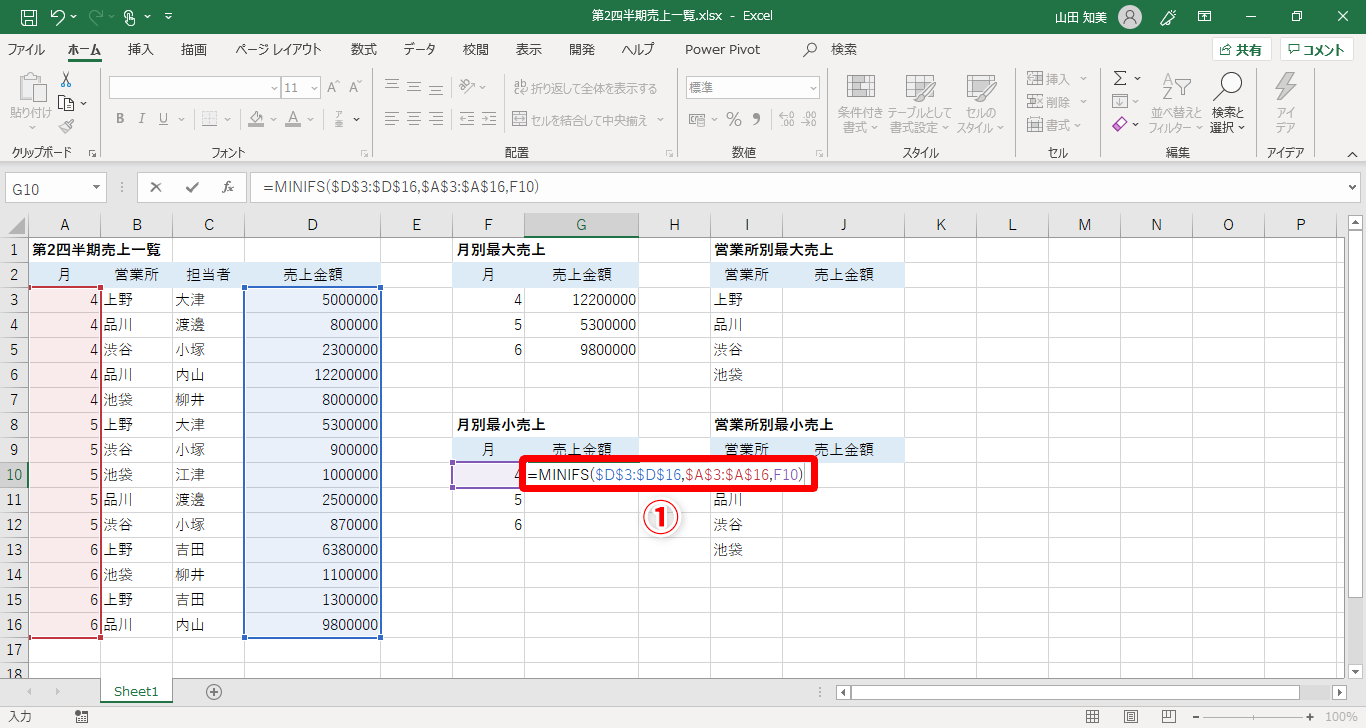Confirm the formula with the checkmark icon
This screenshot has width=1366, height=728.
click(x=192, y=187)
